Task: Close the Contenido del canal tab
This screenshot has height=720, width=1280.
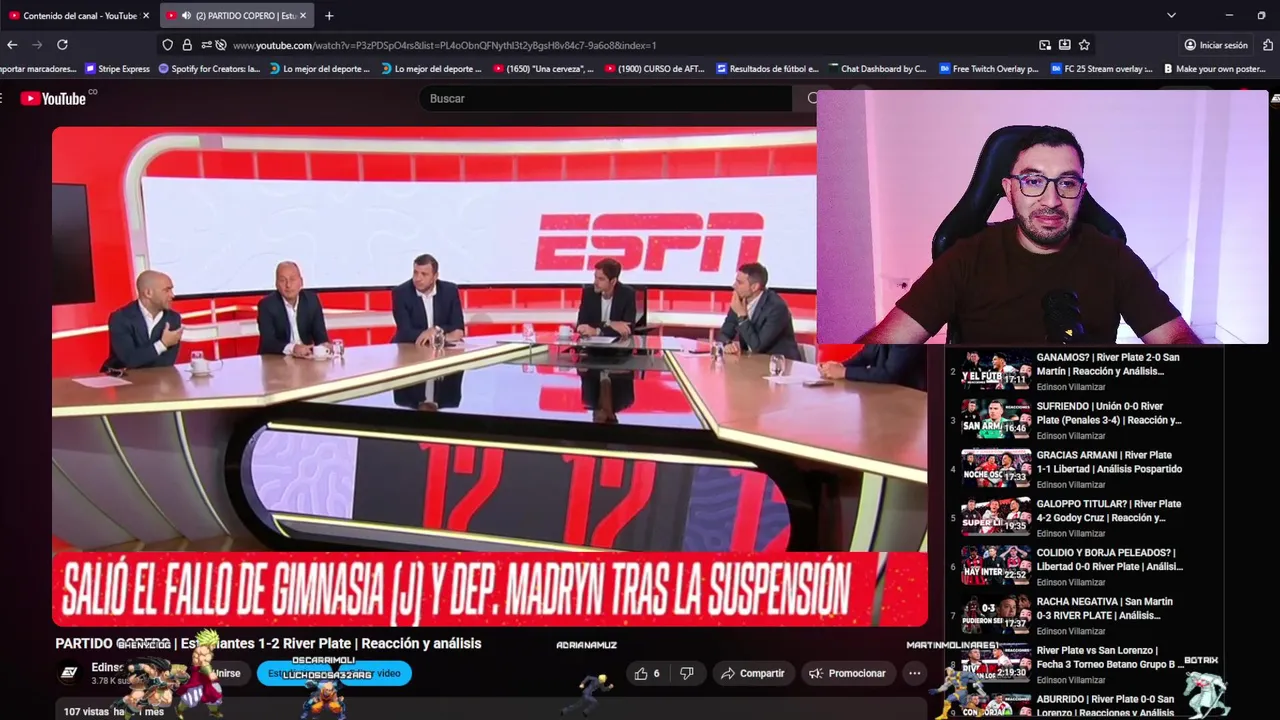Action: tap(146, 16)
